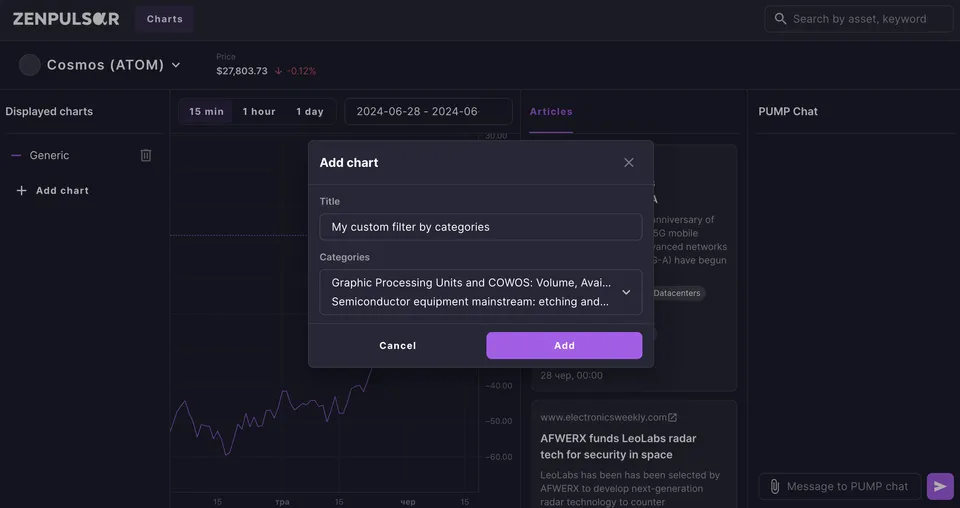Confirm with the purple Add button

click(x=564, y=346)
